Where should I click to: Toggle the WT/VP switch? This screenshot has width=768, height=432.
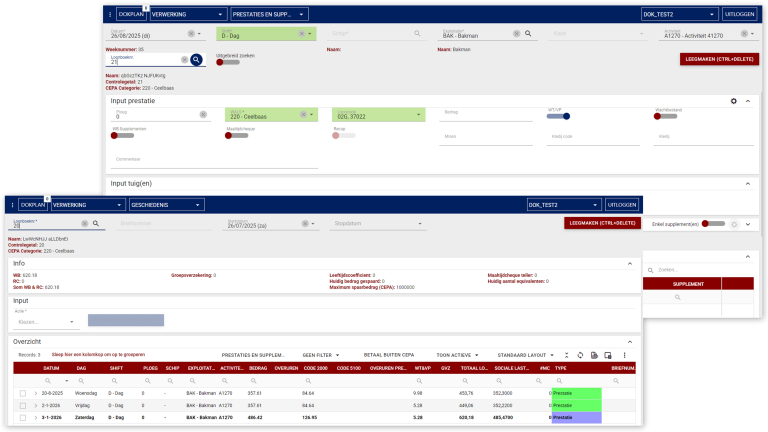click(558, 116)
